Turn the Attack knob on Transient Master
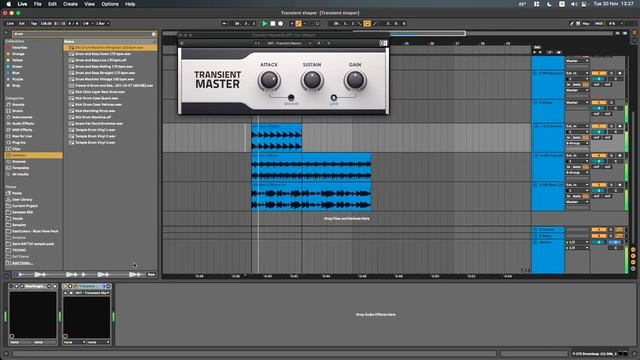Screen dimensions: 640x360 (269, 80)
